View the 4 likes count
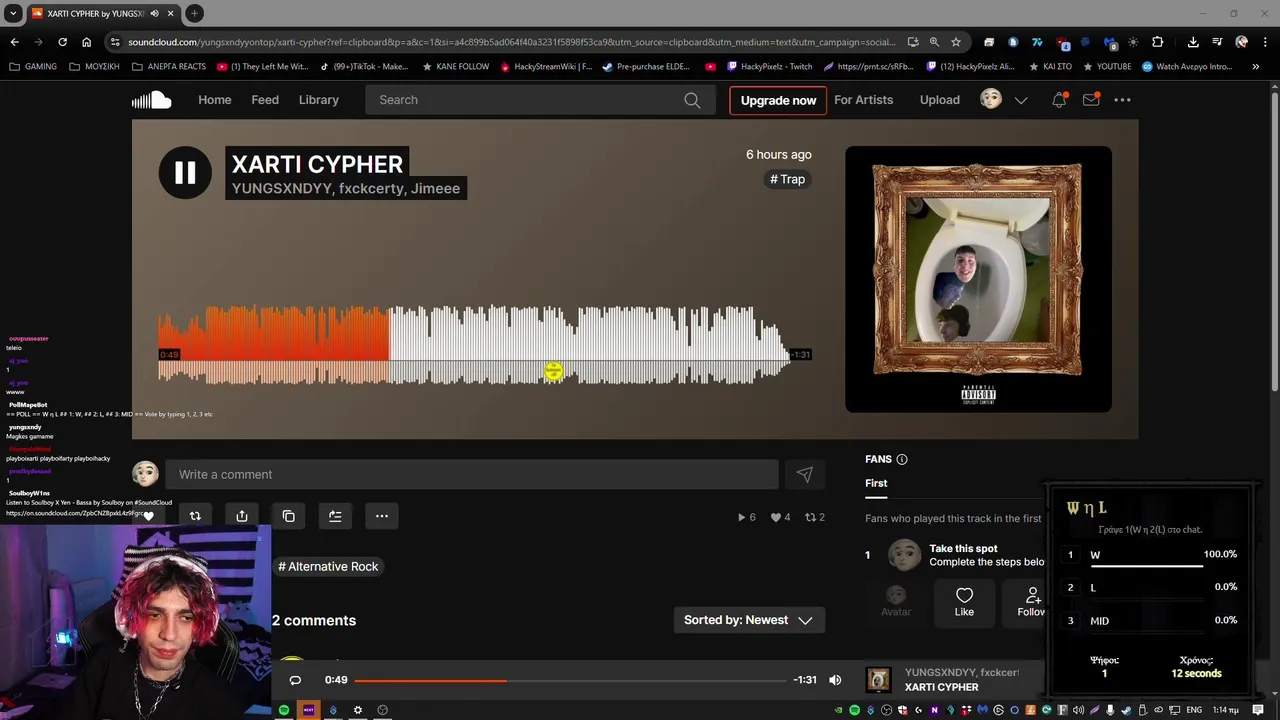Image resolution: width=1280 pixels, height=720 pixels. click(x=780, y=517)
